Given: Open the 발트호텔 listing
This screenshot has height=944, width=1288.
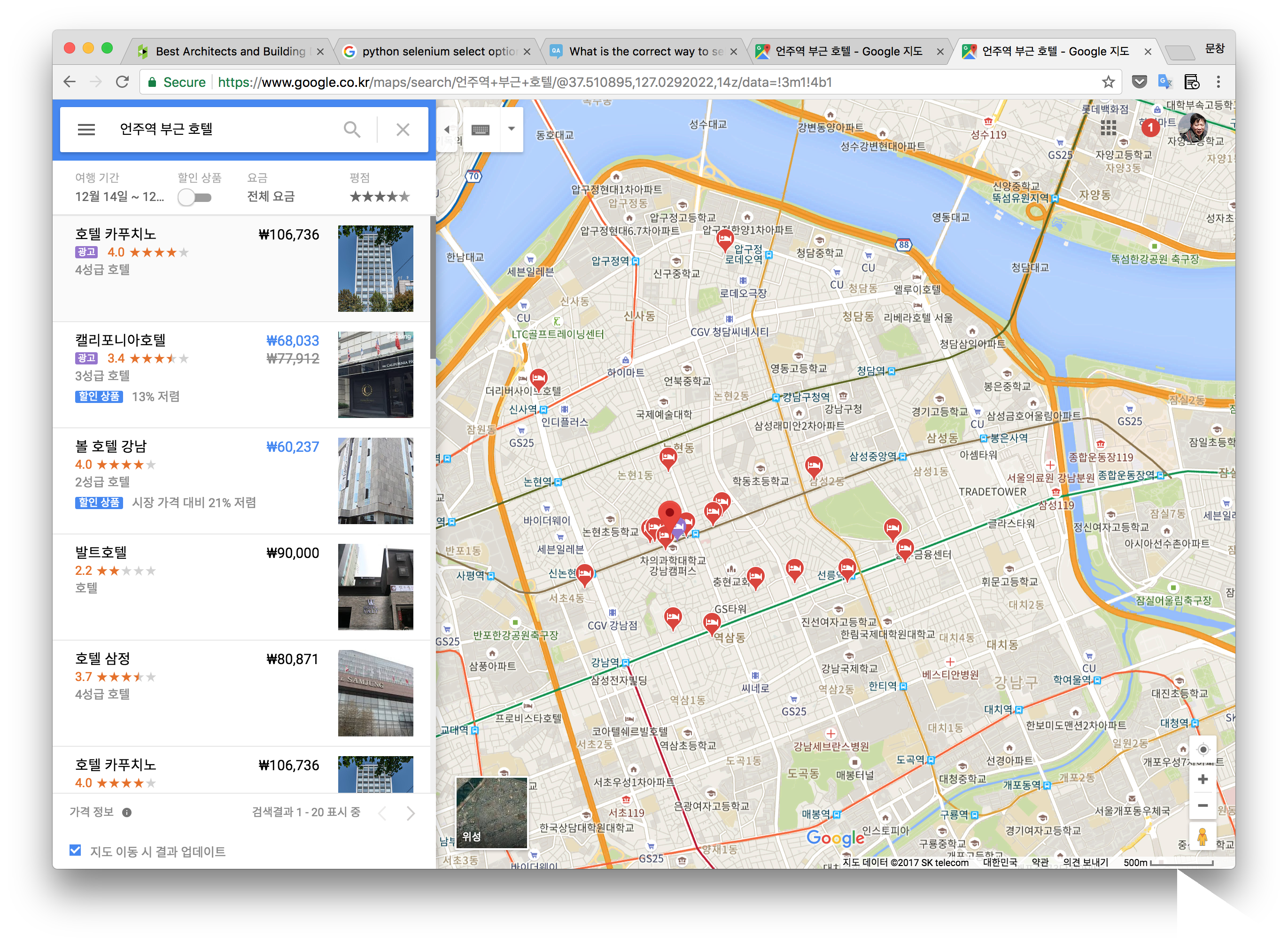Looking at the screenshot, I should pos(242,588).
